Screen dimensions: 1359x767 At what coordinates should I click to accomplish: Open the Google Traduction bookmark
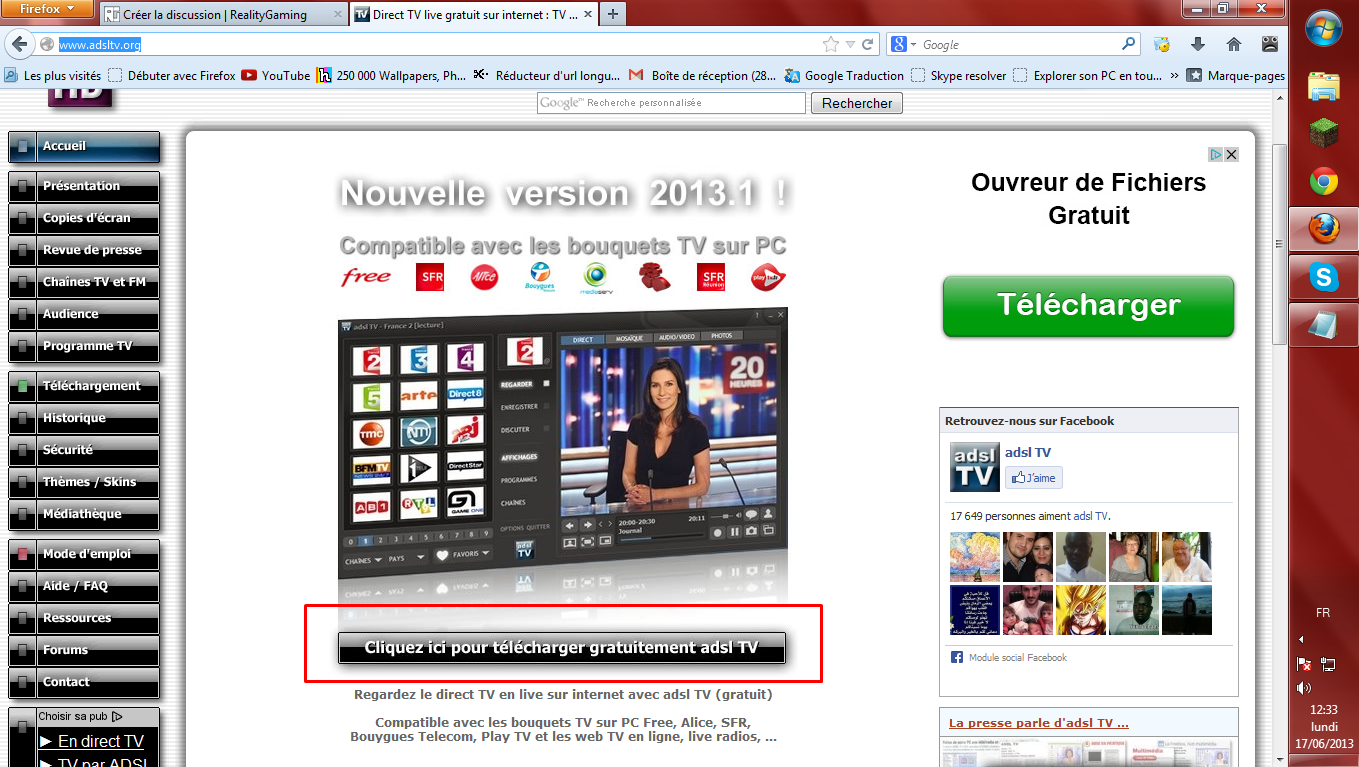(844, 75)
